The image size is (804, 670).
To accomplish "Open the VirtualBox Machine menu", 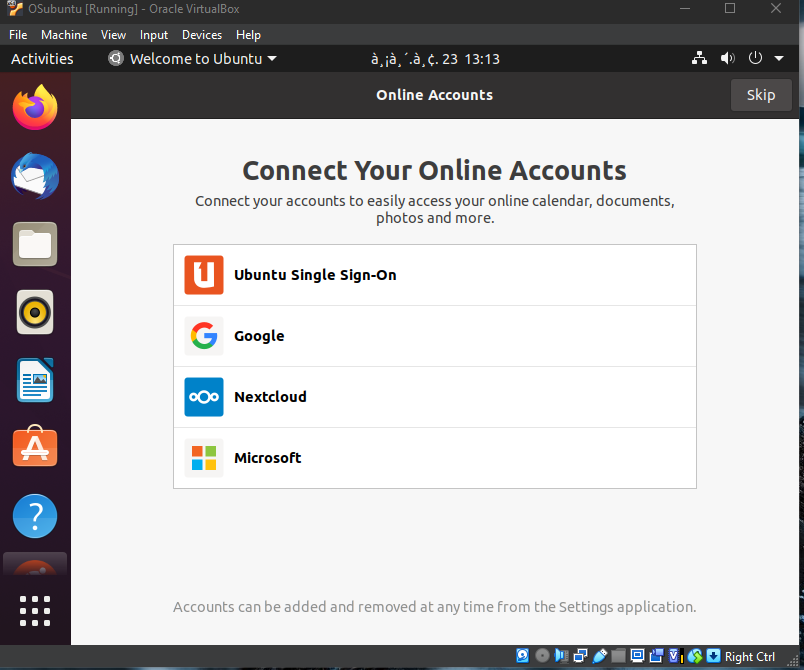I will [x=64, y=35].
